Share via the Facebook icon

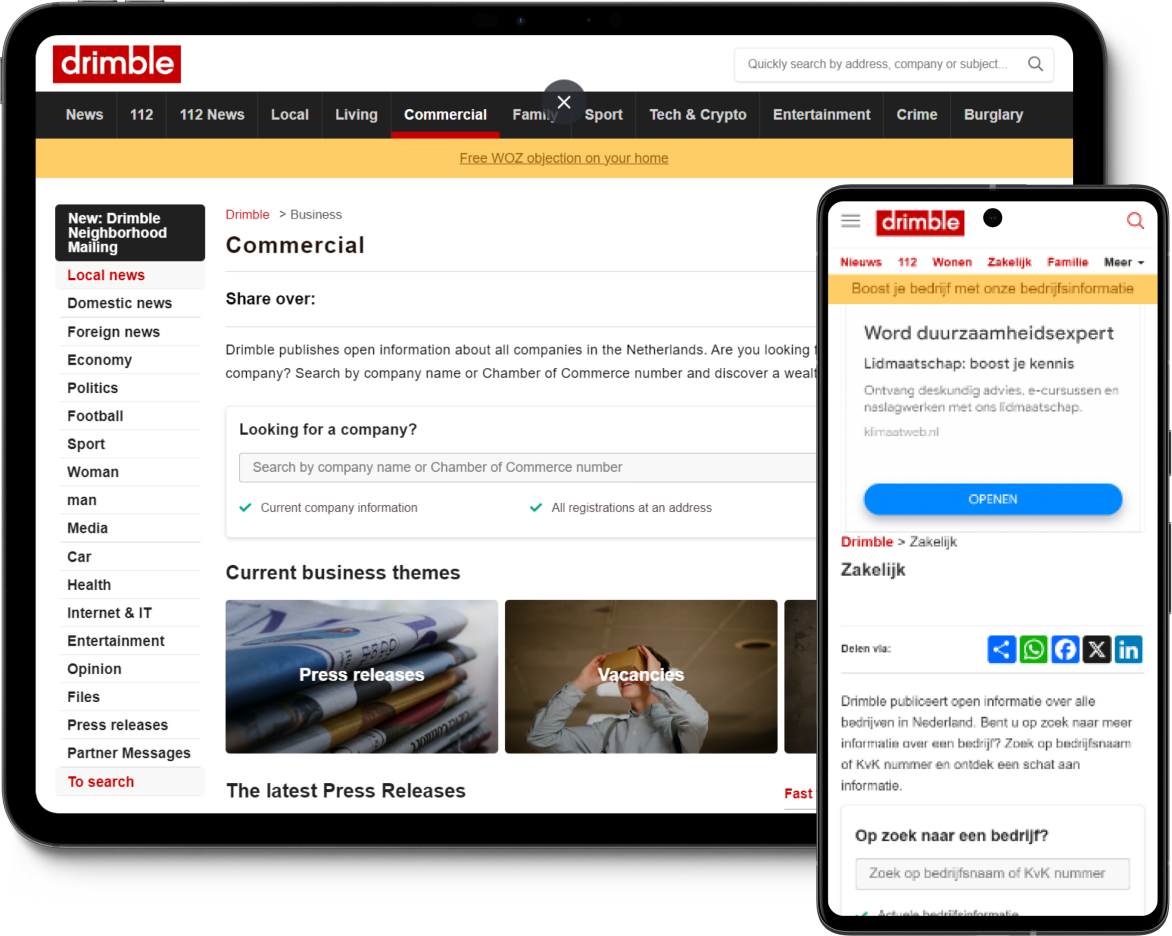pos(1065,649)
